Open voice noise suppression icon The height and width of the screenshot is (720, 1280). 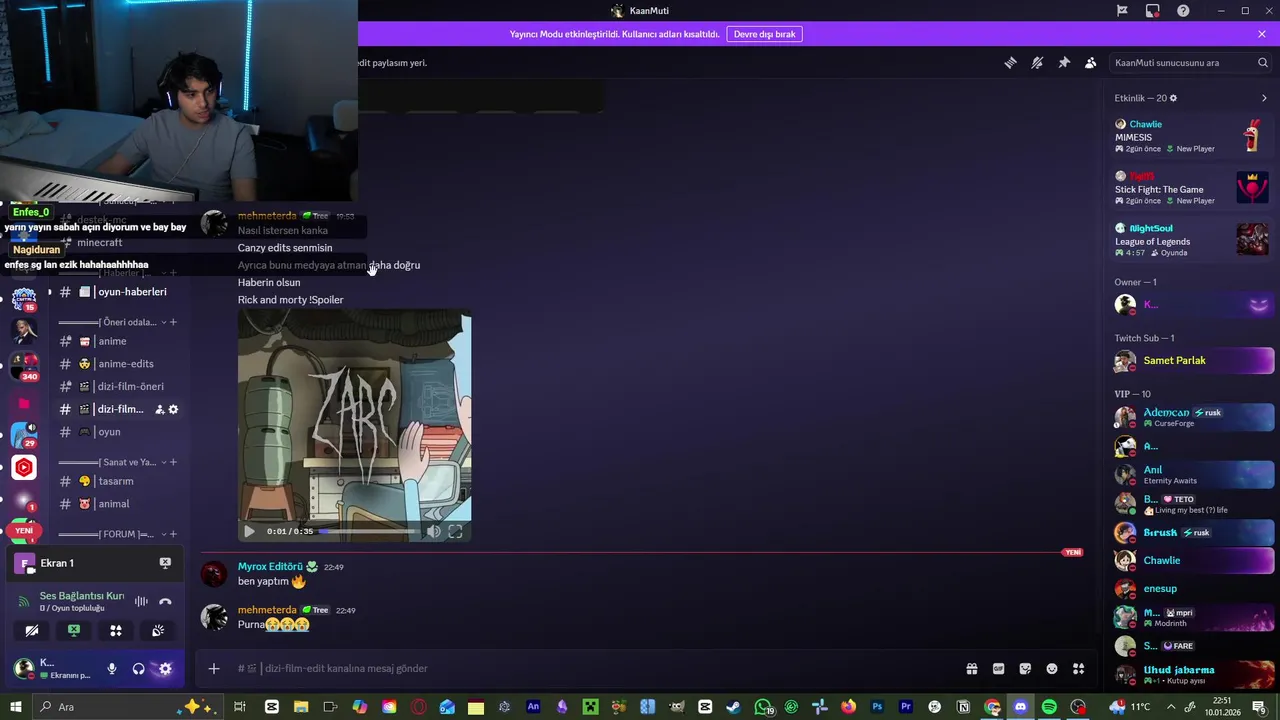141,601
